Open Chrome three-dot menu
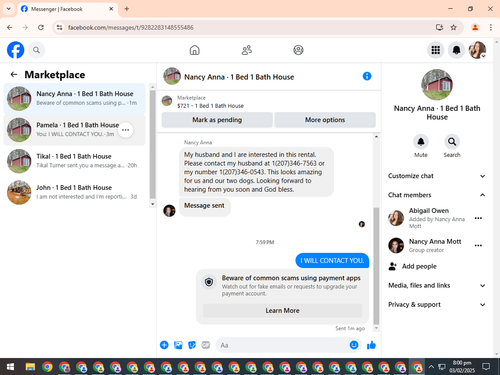Image resolution: width=500 pixels, height=375 pixels. tap(491, 27)
